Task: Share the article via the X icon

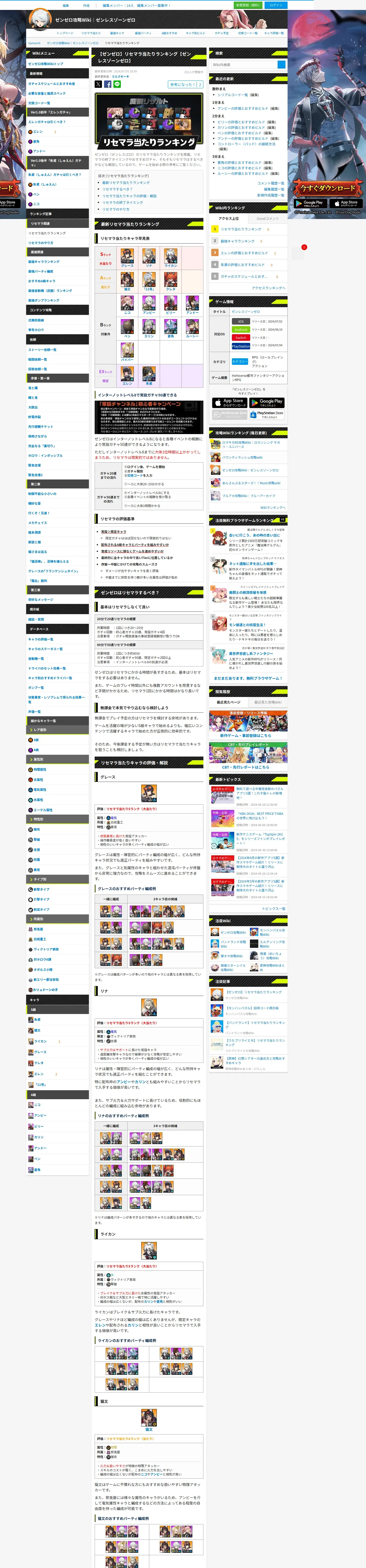Action: 98,84
